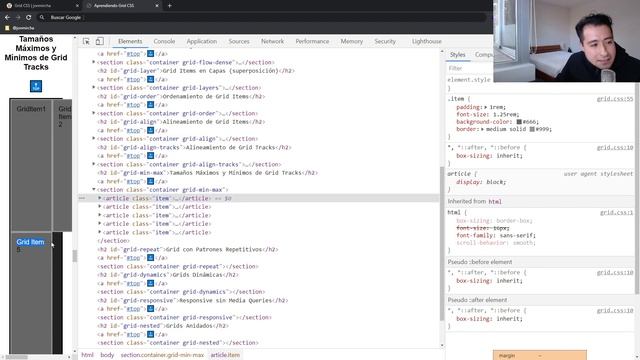Select the grid-repeat h2 element row
Screen dimensions: 640x360
(x=187, y=249)
